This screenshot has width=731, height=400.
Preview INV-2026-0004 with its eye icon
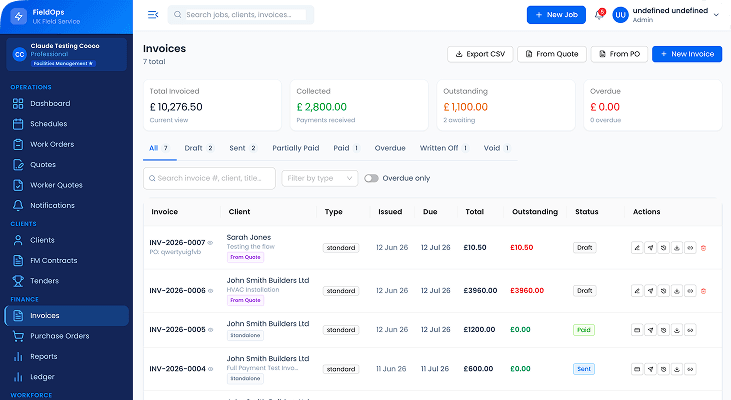tap(210, 369)
